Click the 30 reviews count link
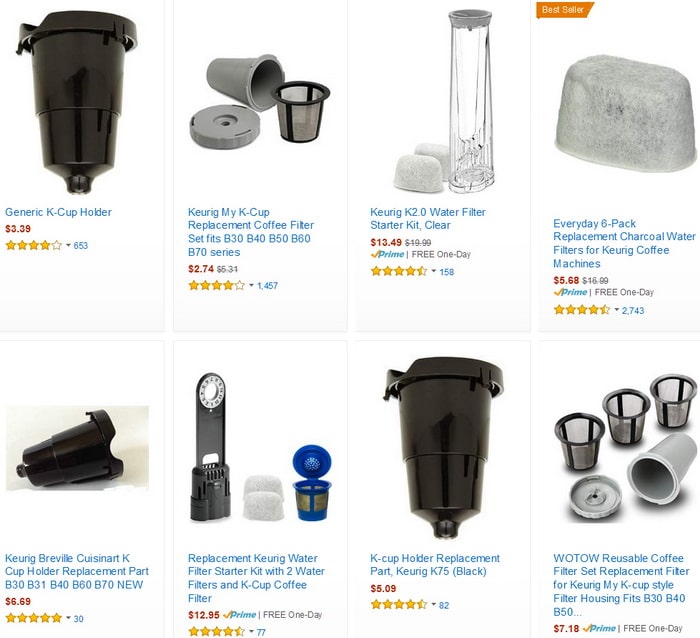 [x=79, y=619]
